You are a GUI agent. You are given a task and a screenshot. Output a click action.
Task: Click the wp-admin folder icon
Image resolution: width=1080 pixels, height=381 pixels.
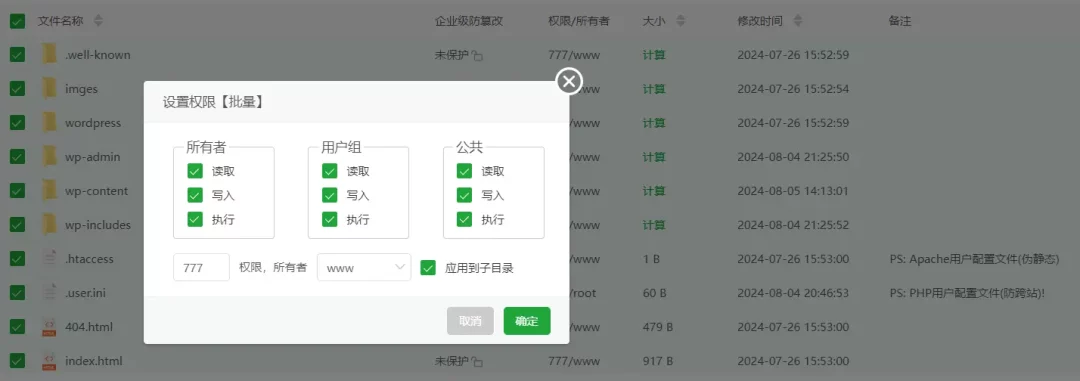(x=49, y=156)
